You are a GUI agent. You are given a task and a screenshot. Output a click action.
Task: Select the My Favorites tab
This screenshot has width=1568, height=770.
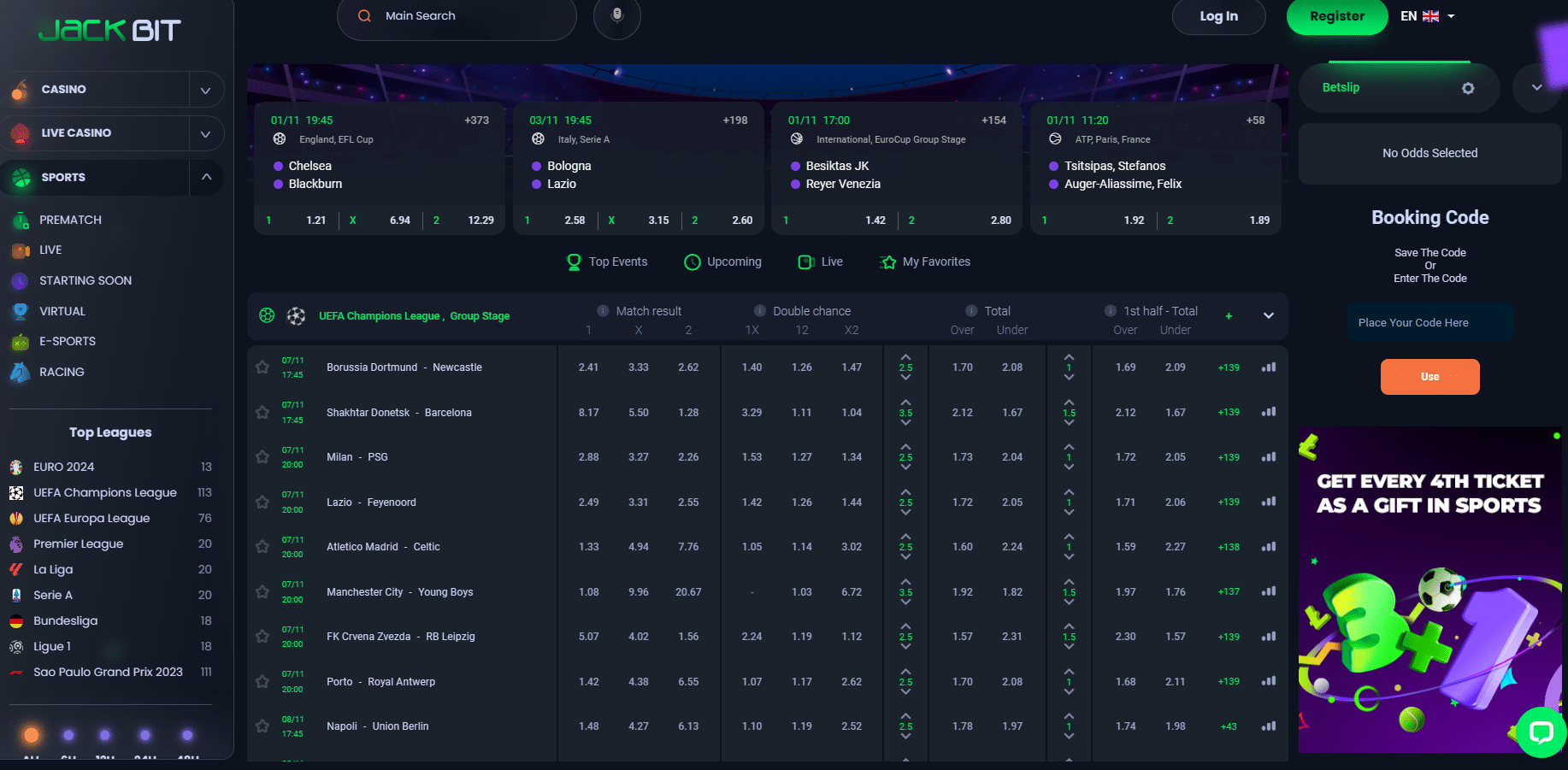pyautogui.click(x=925, y=262)
